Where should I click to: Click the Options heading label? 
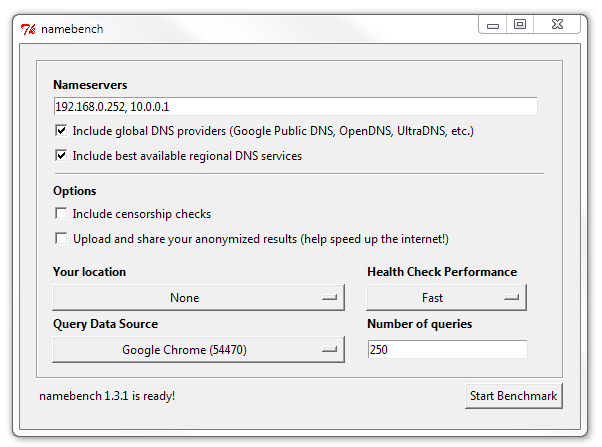75,191
